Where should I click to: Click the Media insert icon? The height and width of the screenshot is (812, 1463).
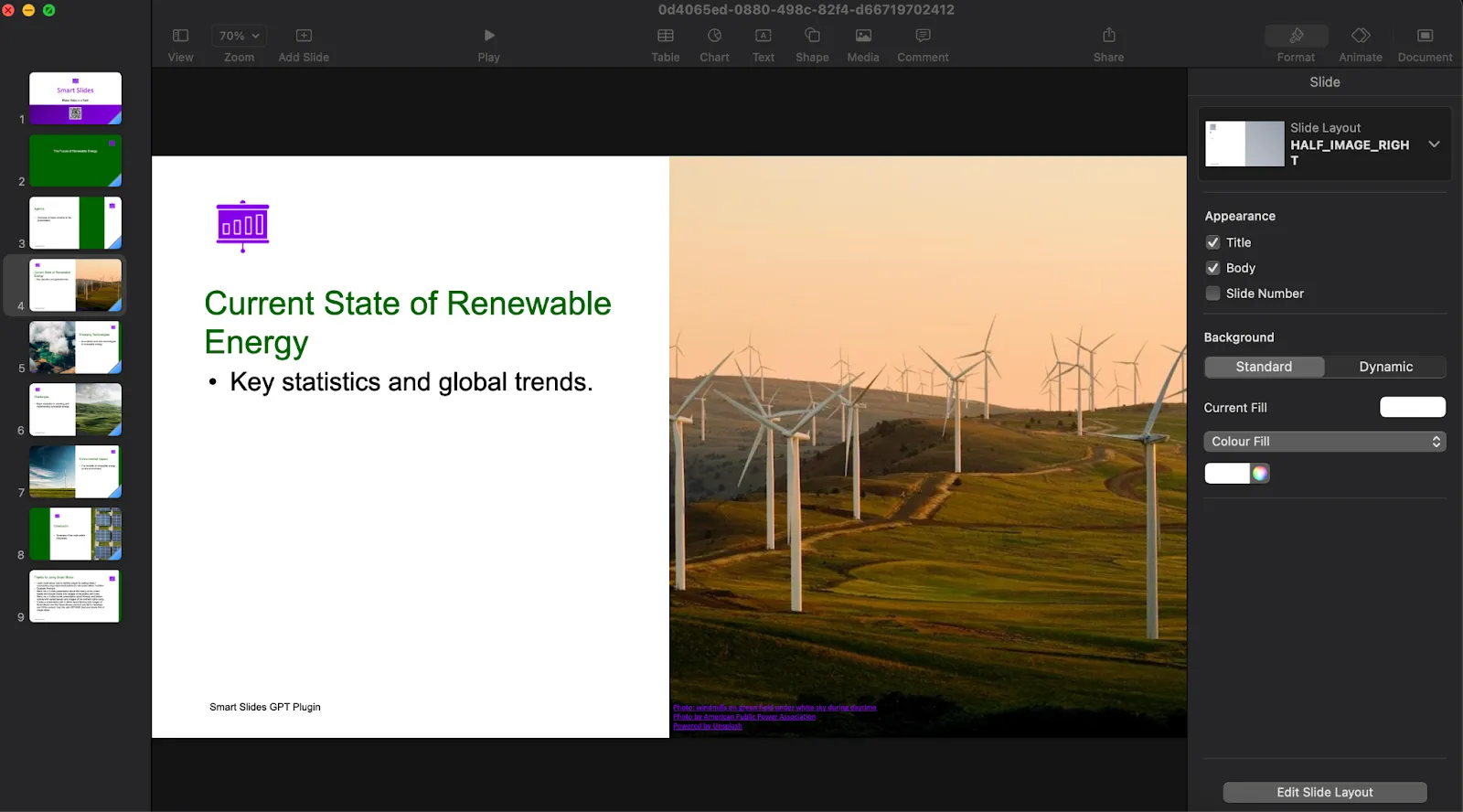point(862,36)
